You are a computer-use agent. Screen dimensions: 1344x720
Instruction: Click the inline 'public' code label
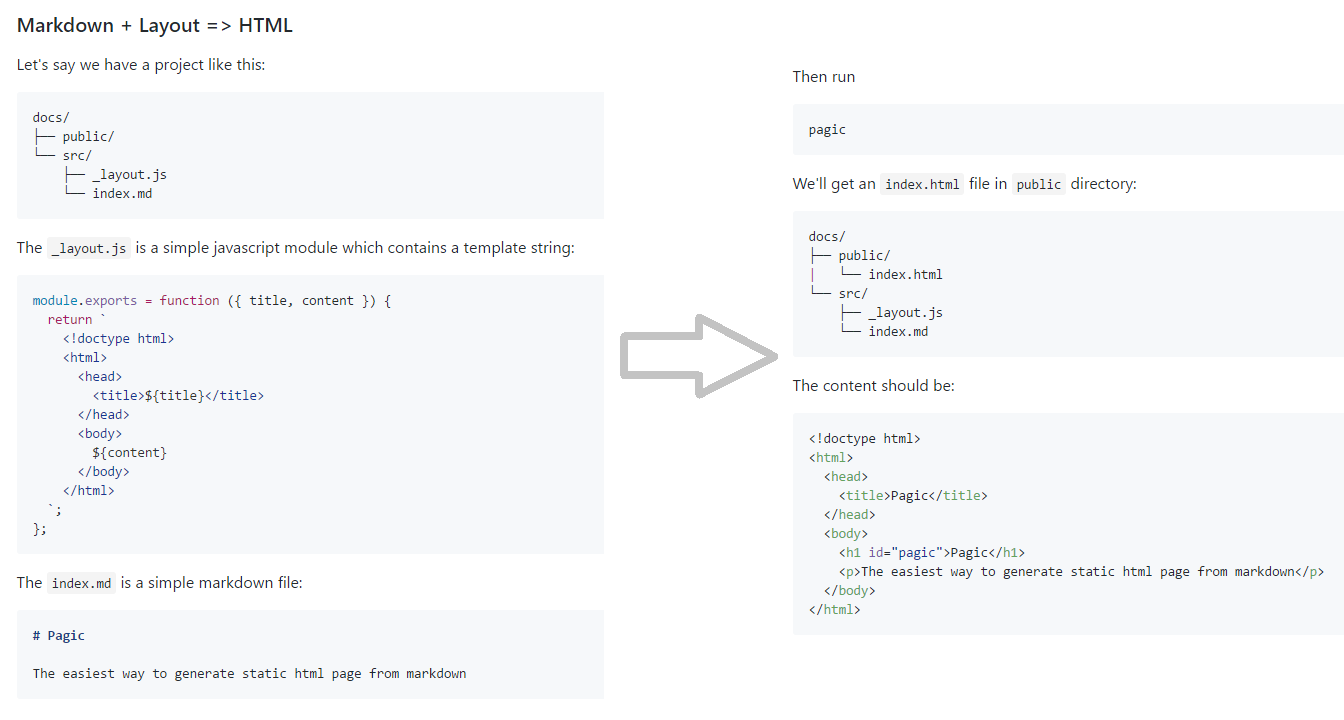pos(1038,185)
